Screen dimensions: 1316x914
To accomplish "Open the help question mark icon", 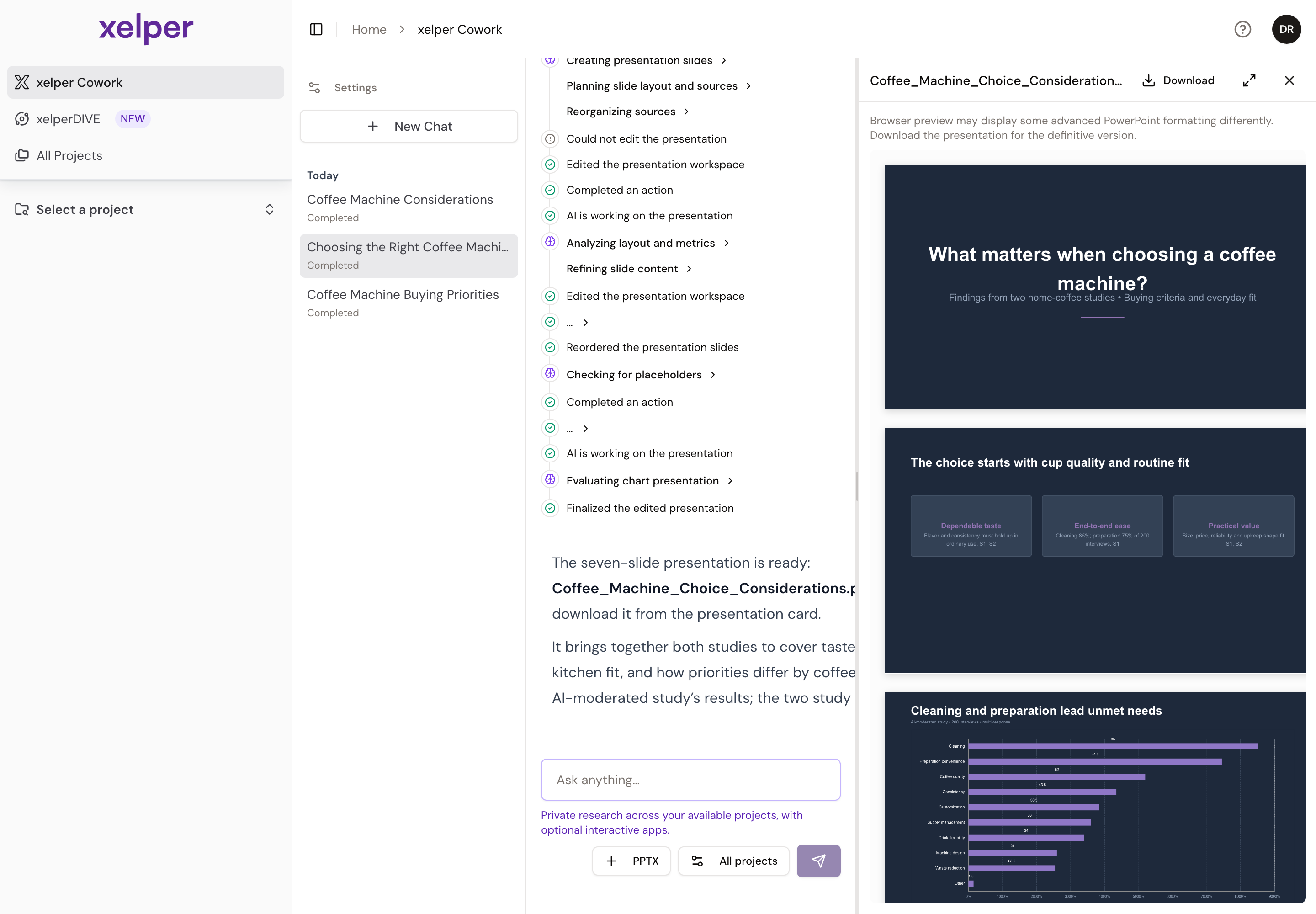I will [1242, 29].
